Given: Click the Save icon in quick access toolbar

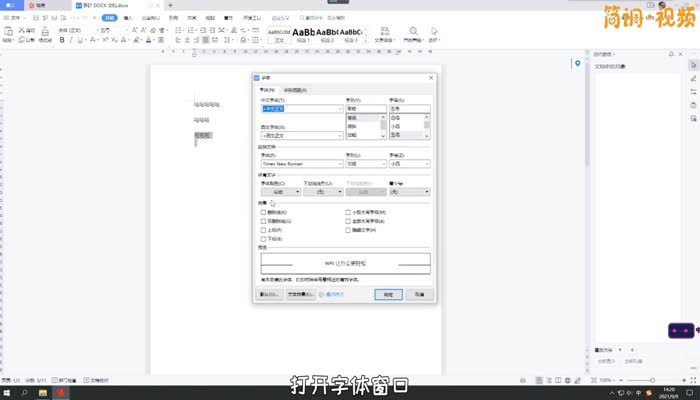Looking at the screenshot, I should tap(36, 18).
